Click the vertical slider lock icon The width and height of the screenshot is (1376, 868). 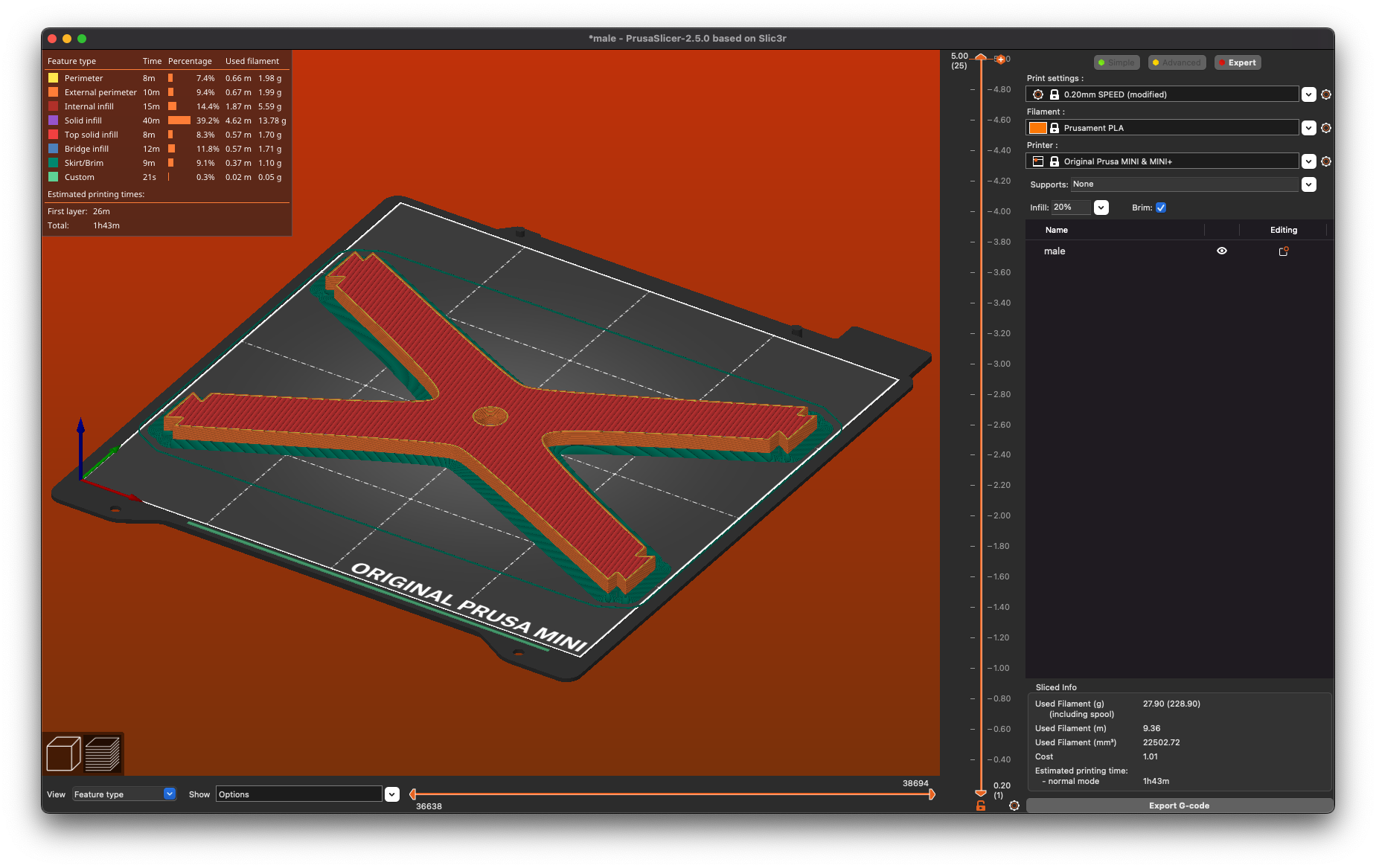pyautogui.click(x=981, y=806)
